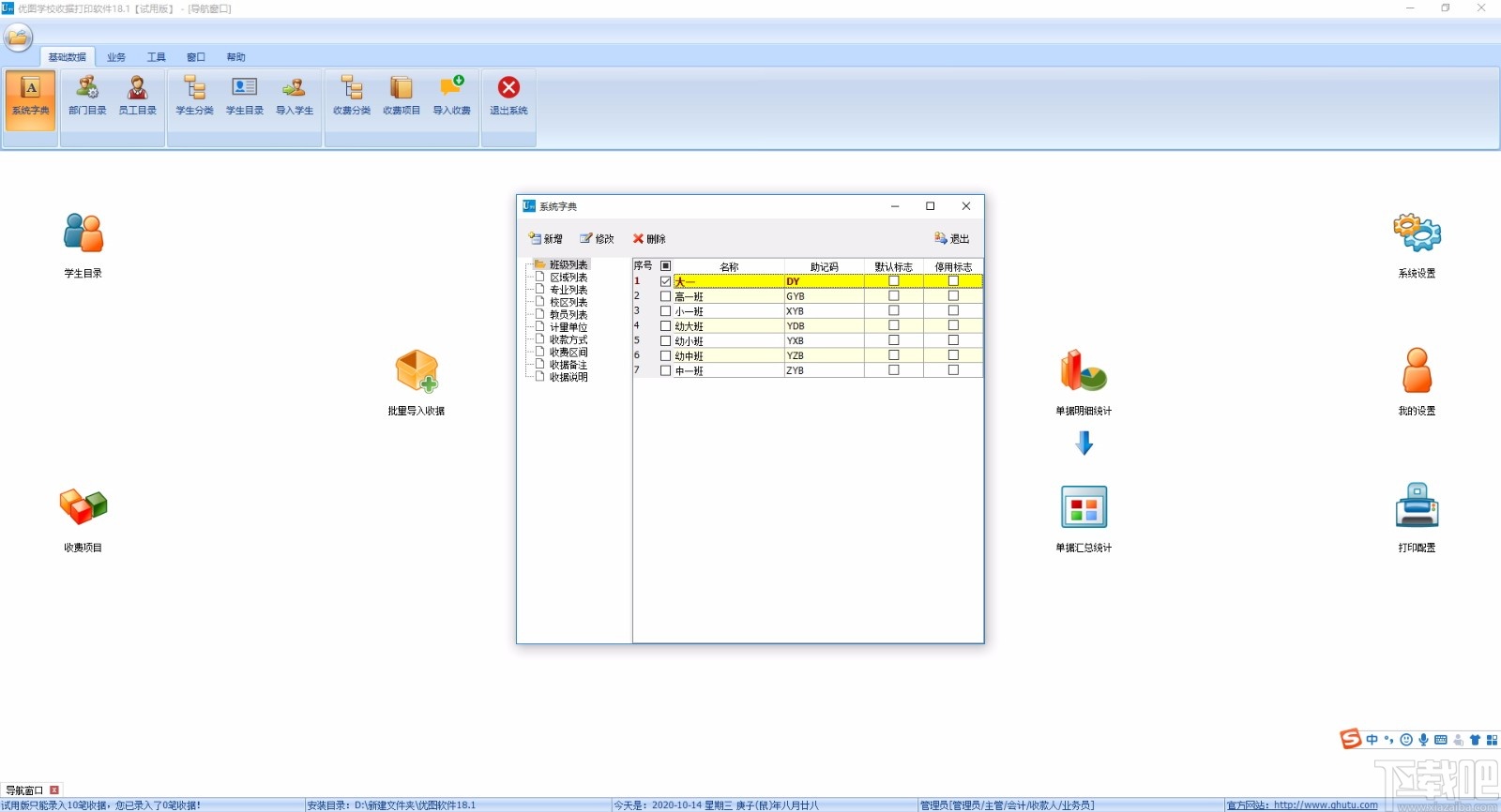
Task: Select 收费区间 in the dictionary tree
Action: coord(569,353)
